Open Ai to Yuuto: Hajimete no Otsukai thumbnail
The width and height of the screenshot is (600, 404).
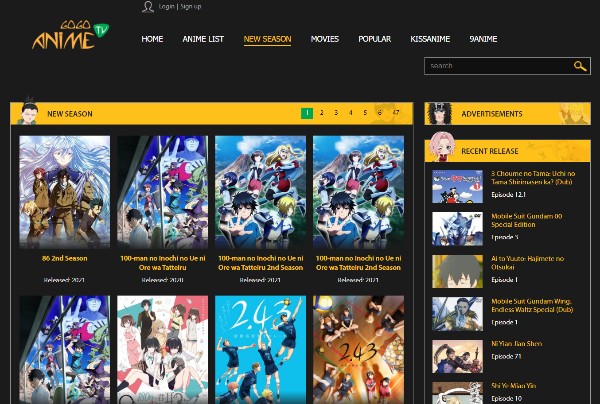(458, 271)
